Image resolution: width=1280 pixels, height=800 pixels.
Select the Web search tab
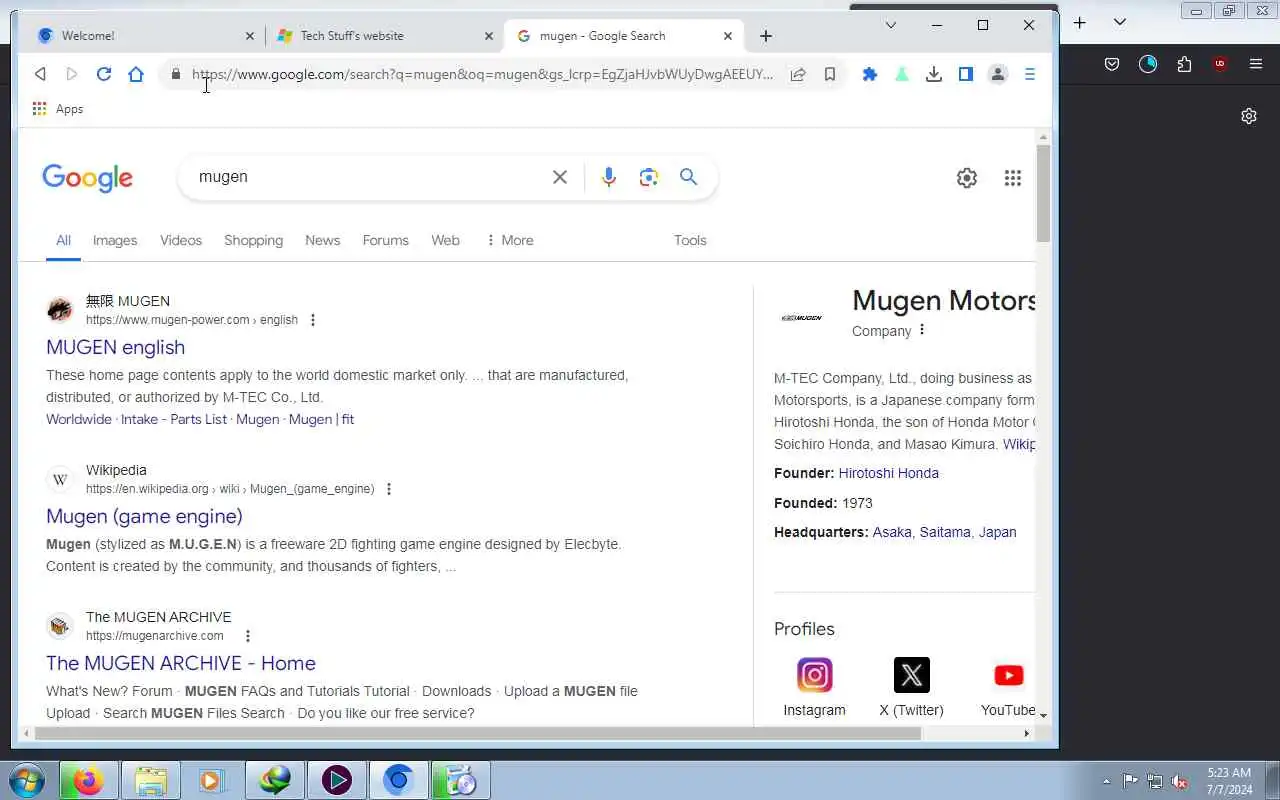[445, 240]
